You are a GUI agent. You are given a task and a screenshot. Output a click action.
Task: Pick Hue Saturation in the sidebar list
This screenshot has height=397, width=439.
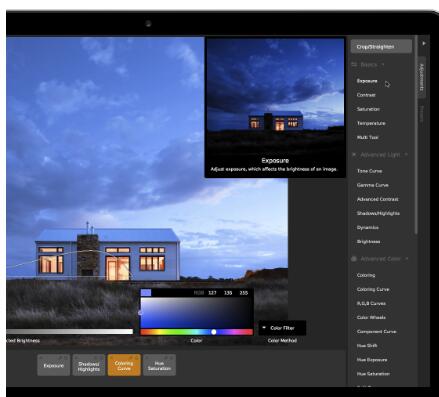pos(373,374)
